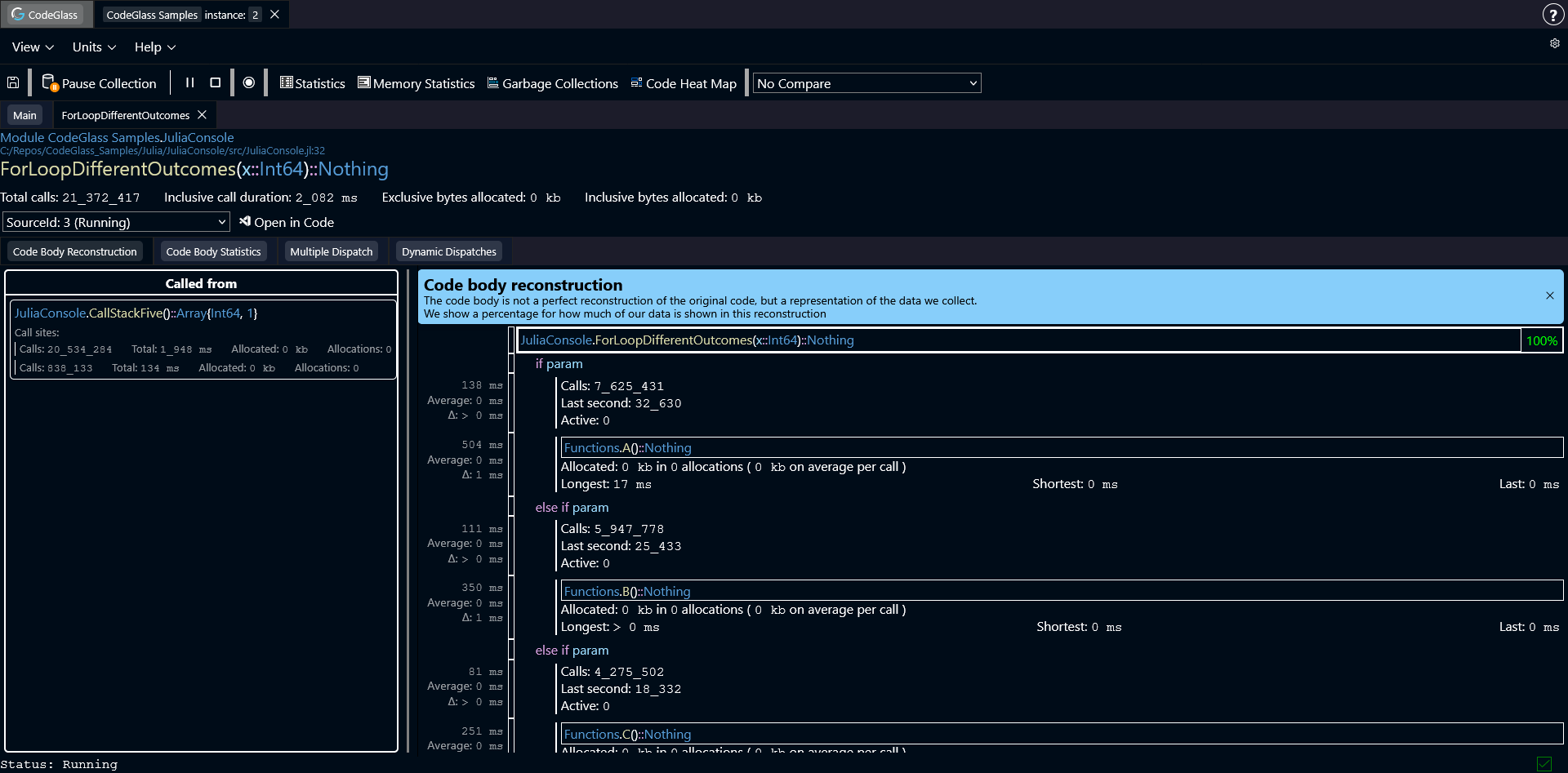This screenshot has width=1568, height=773.
Task: Open the SourceId: 3 (Running) dropdown
Action: tap(116, 222)
